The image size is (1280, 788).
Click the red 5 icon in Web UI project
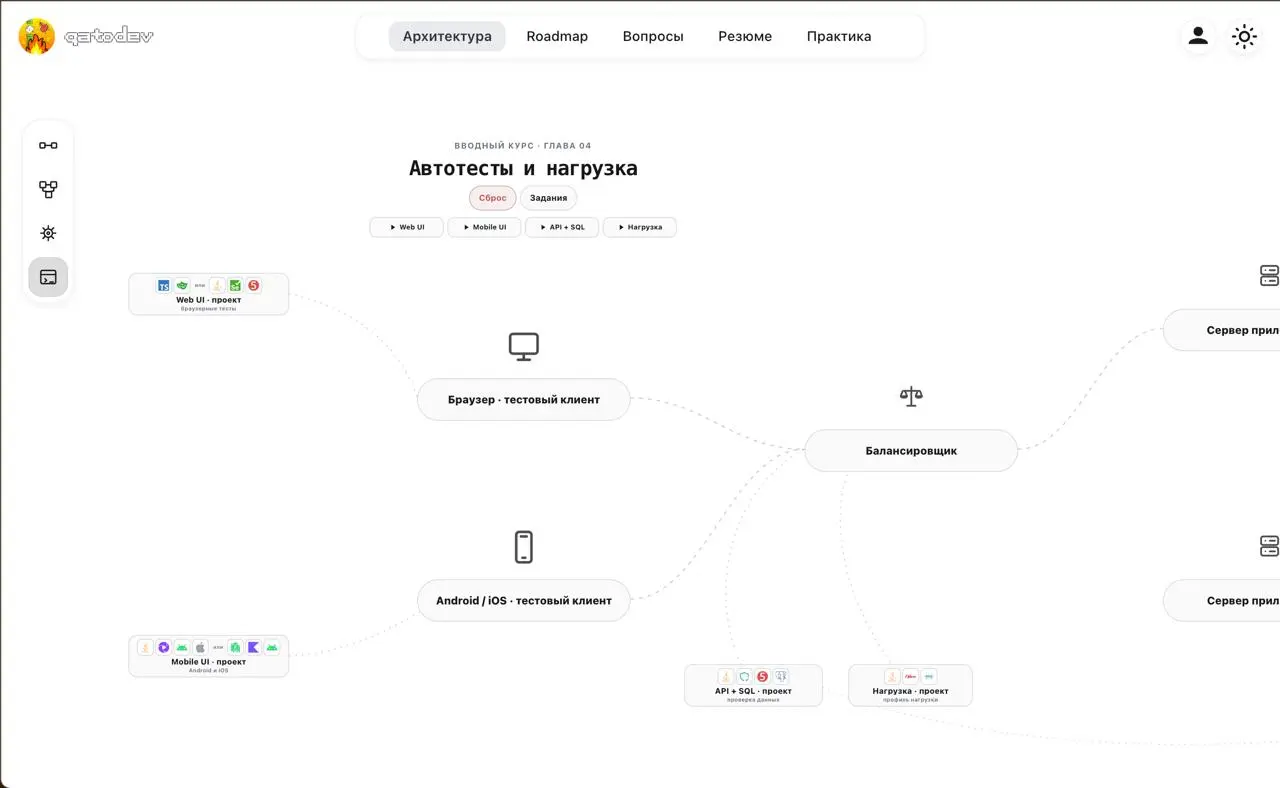pos(254,286)
